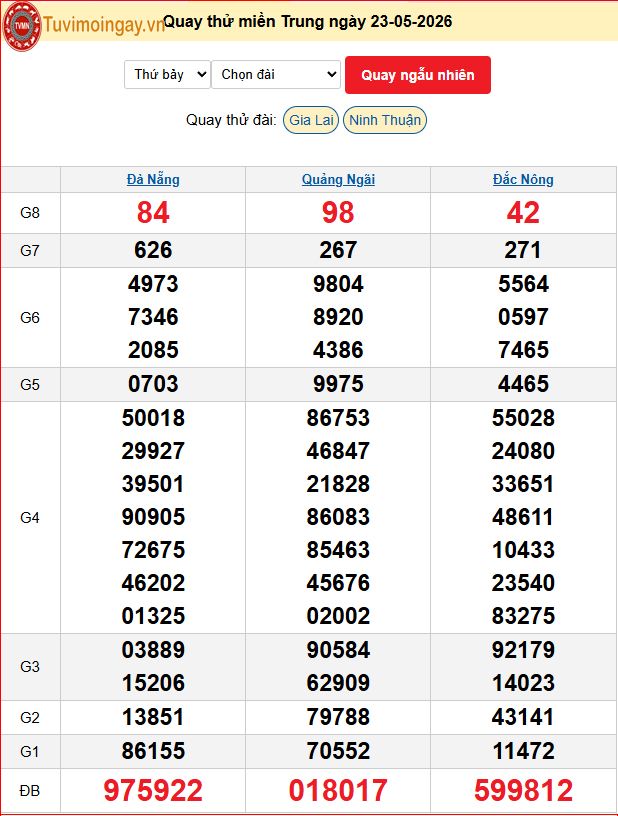Click G7 value 626
The image size is (618, 816).
coord(153,250)
